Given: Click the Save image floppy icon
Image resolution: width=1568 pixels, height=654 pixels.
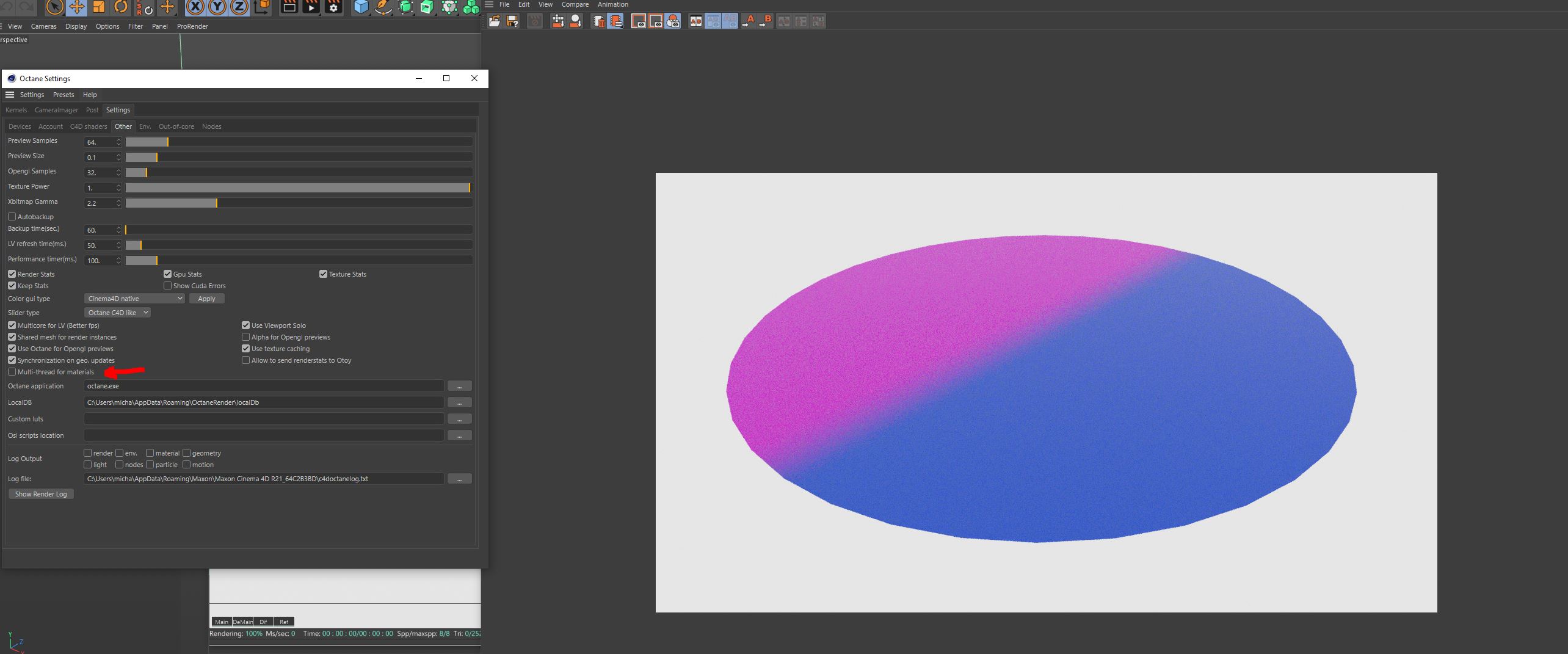Looking at the screenshot, I should click(x=512, y=21).
